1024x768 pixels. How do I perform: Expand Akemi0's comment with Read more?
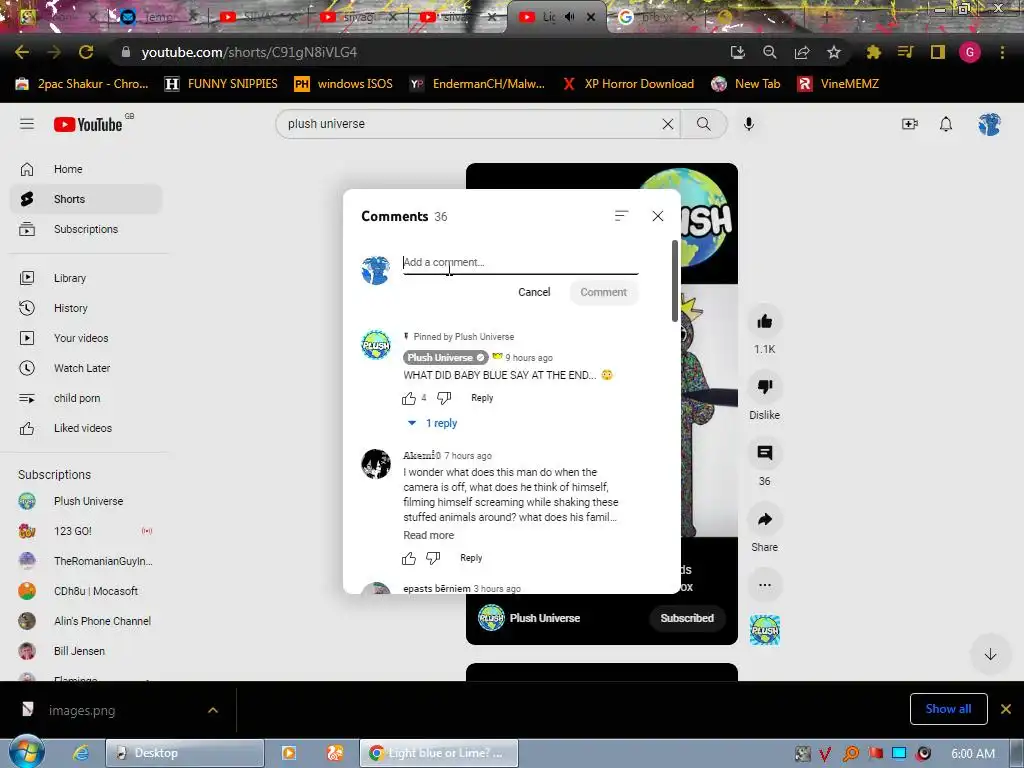[428, 535]
